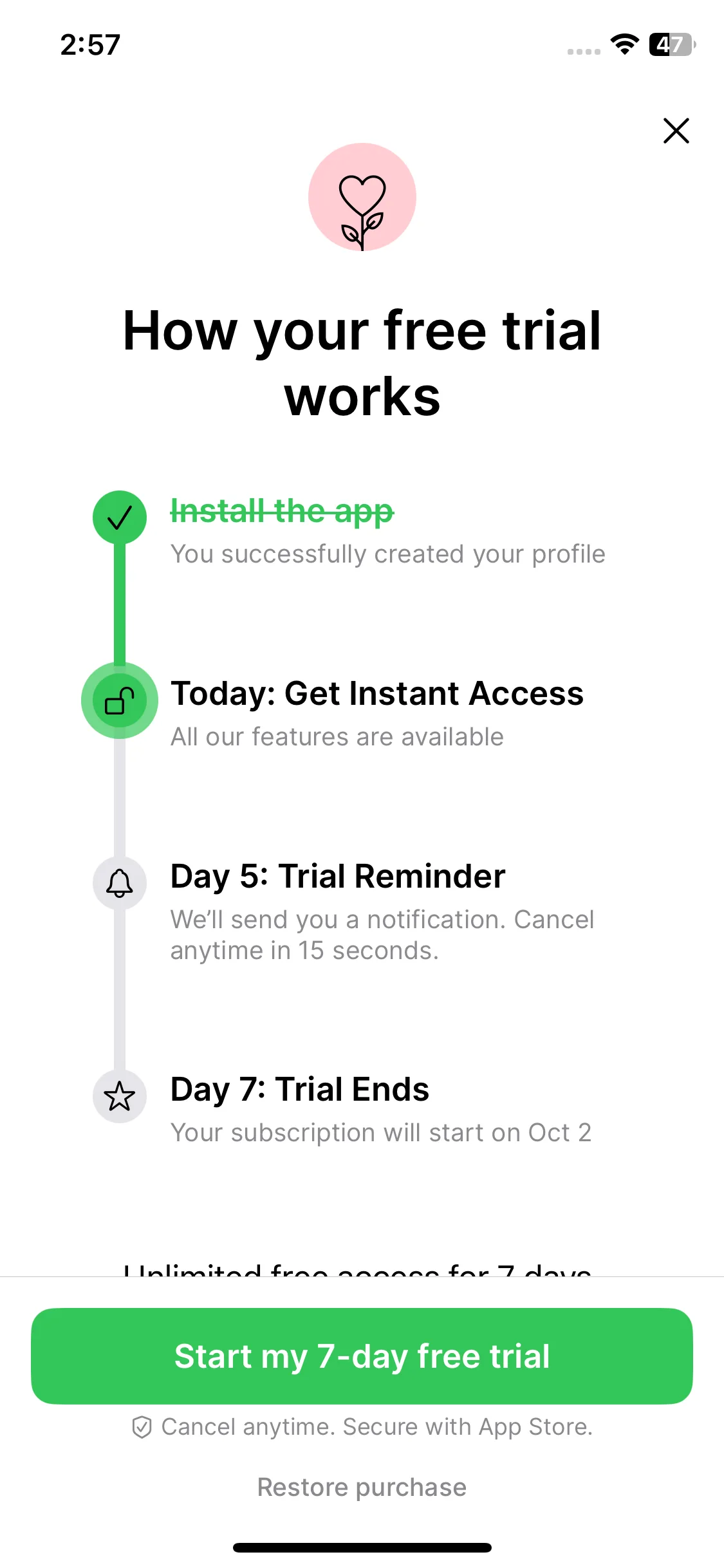Select the Day 5: Trial Reminder step
The image size is (724, 1568).
(338, 877)
